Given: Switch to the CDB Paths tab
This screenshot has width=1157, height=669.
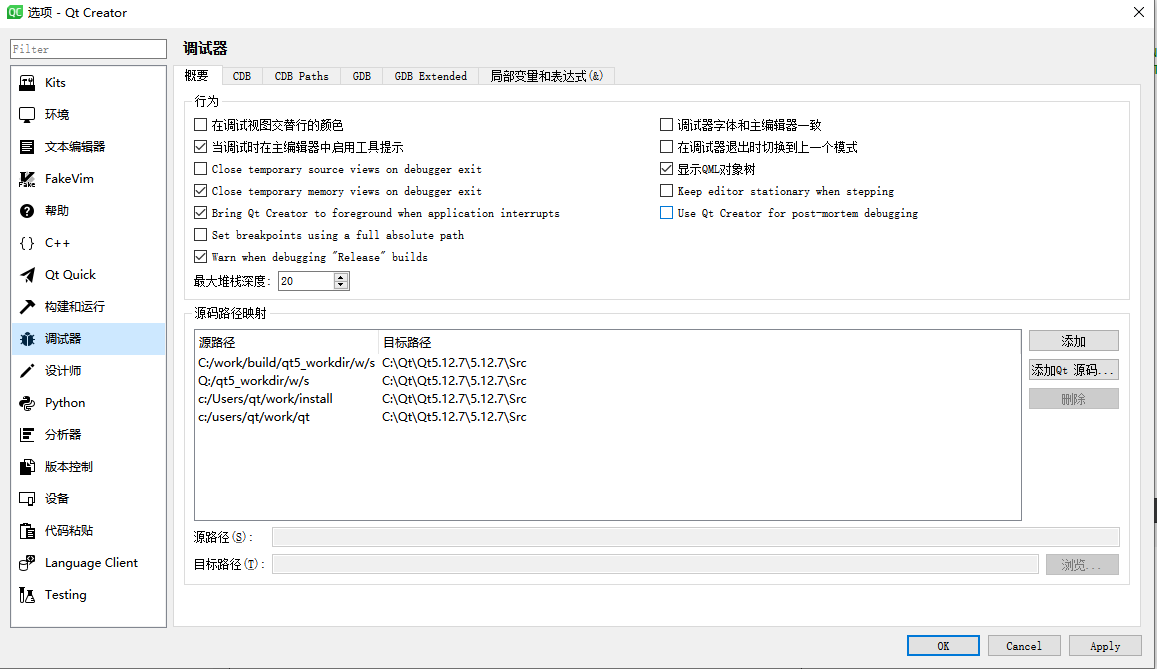Looking at the screenshot, I should [x=301, y=75].
